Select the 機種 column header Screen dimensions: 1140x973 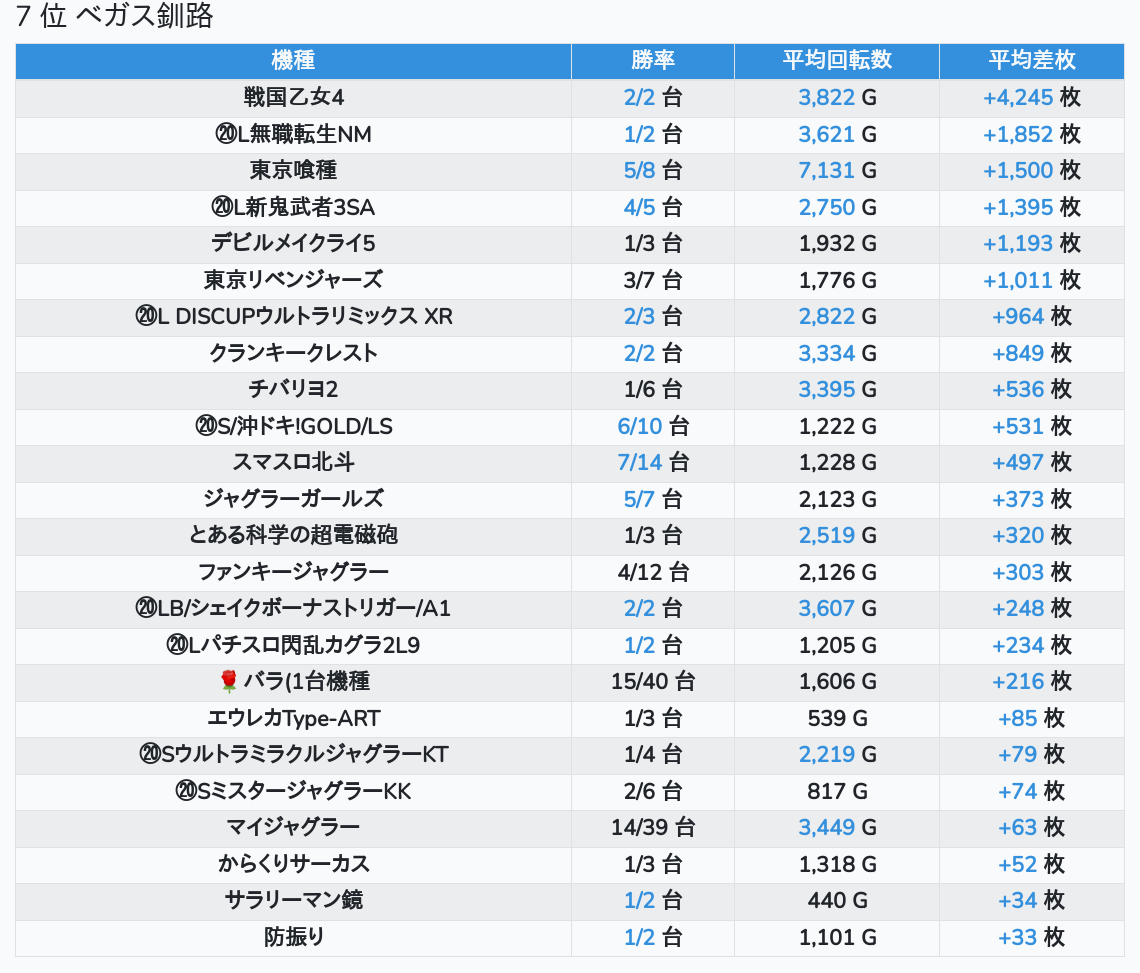293,60
